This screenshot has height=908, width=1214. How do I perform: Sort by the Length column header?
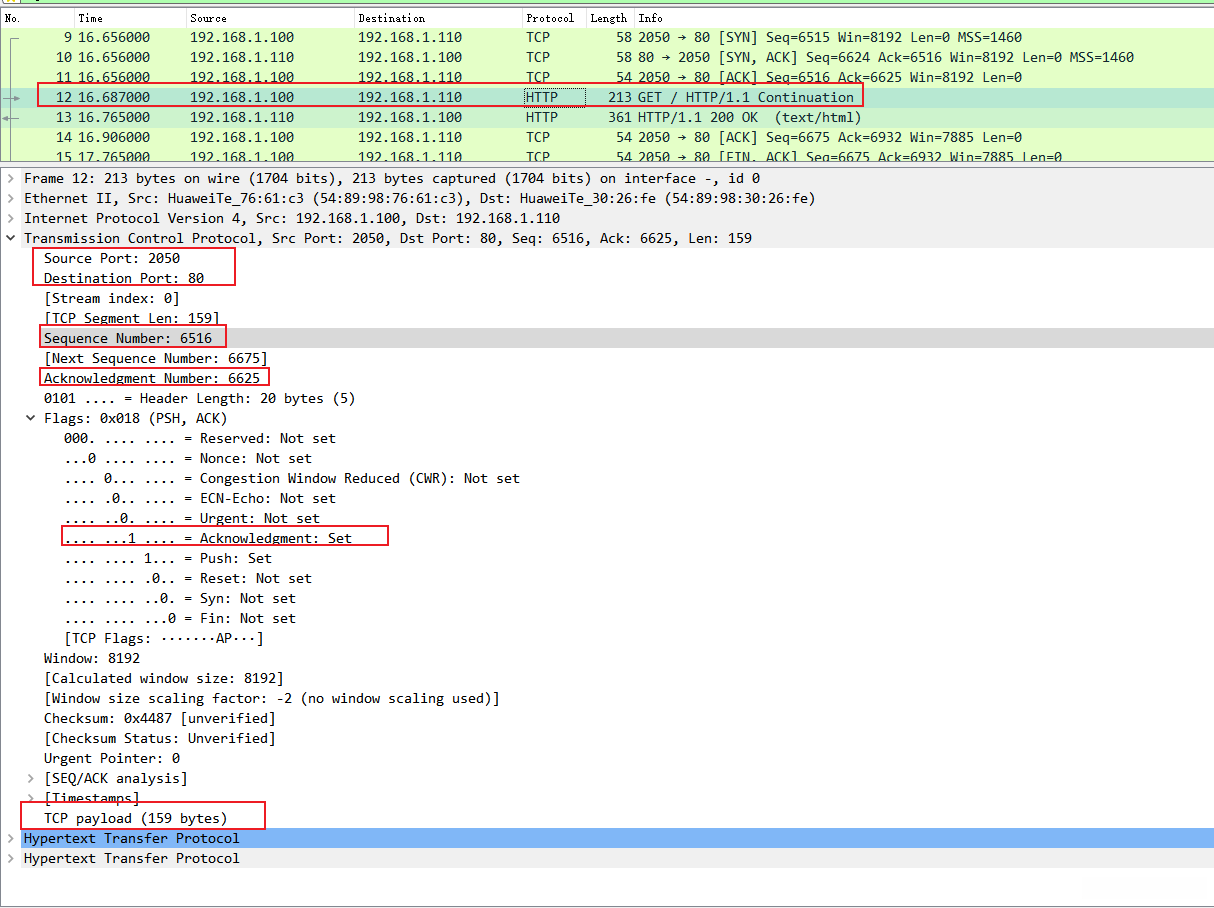(609, 18)
